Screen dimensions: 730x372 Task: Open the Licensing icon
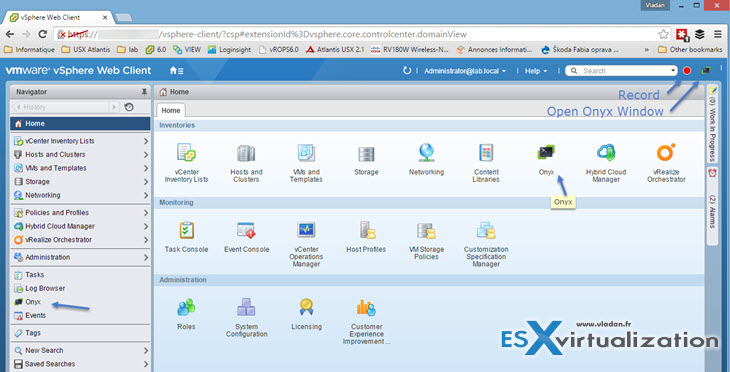306,307
